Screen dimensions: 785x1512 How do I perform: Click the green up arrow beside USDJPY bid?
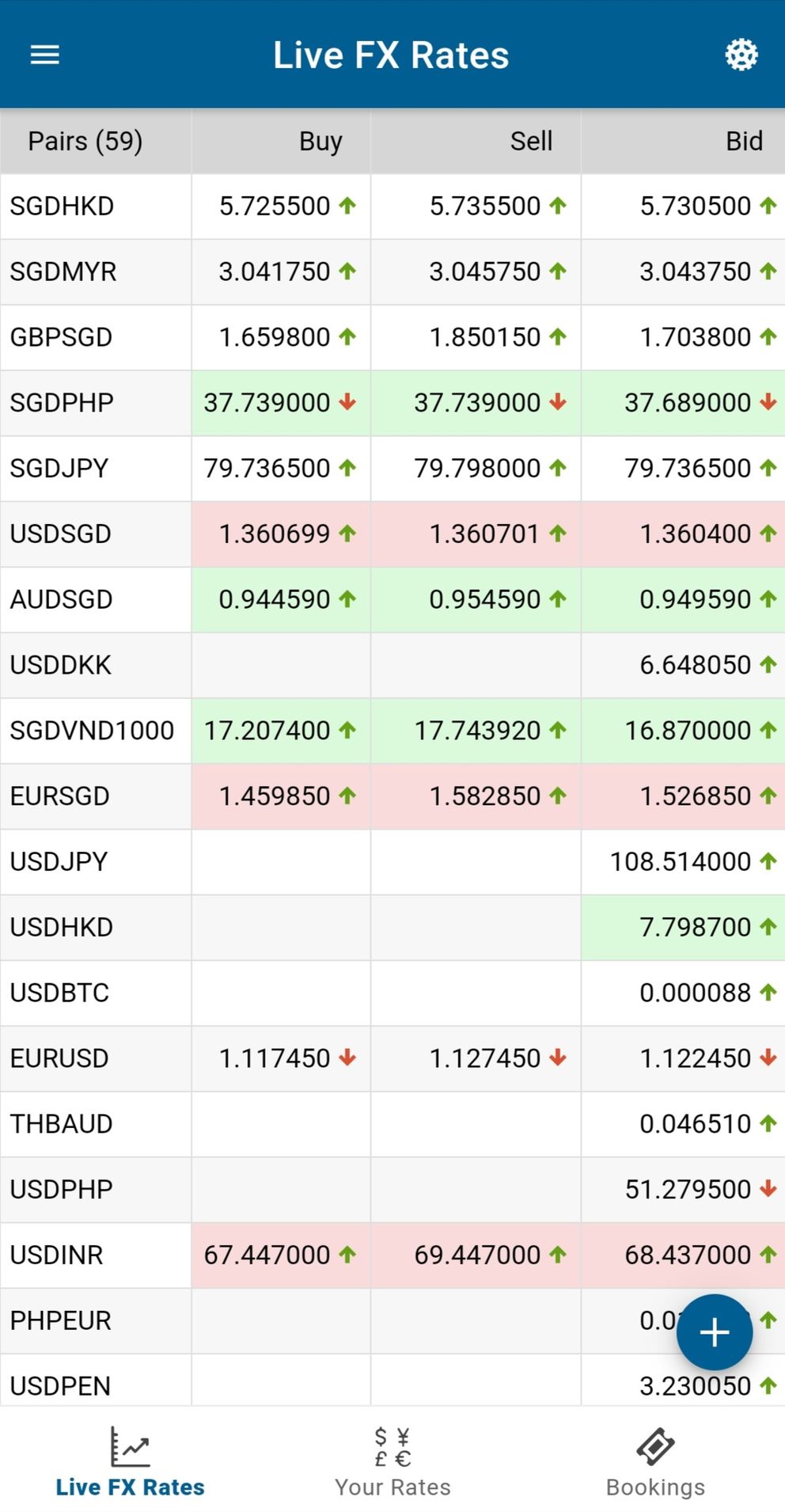click(768, 860)
